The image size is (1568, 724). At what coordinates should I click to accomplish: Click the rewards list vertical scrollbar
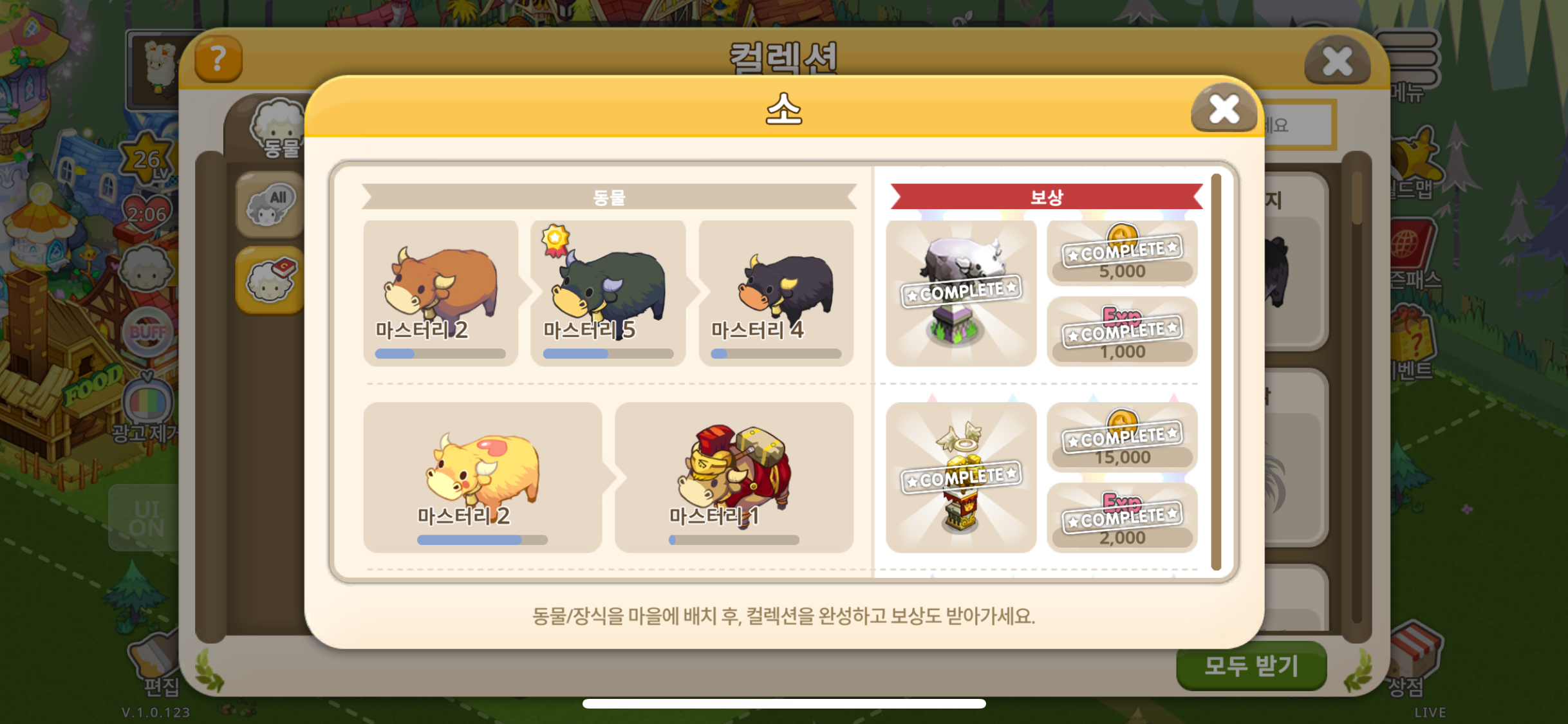1216,371
